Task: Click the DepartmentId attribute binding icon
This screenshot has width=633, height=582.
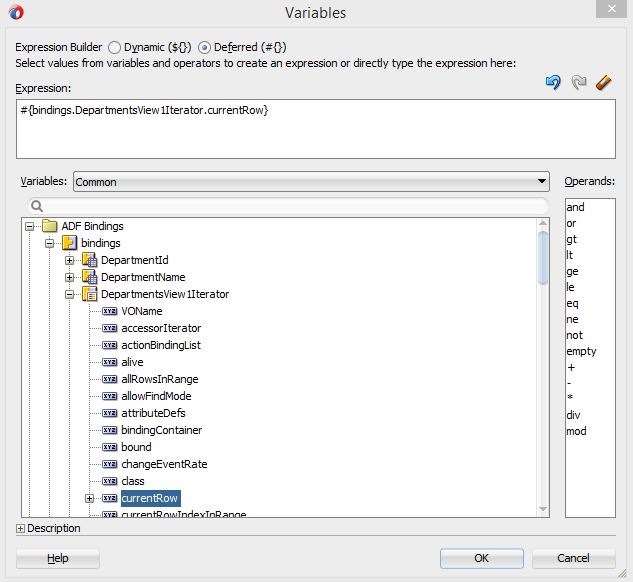Action: point(89,260)
